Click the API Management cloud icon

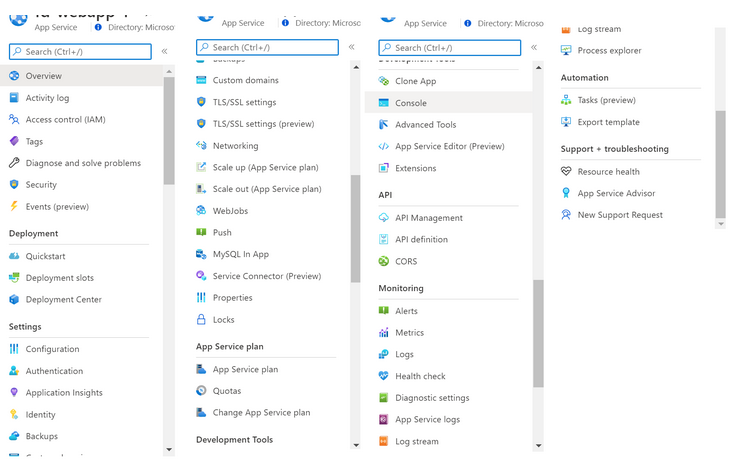point(384,218)
